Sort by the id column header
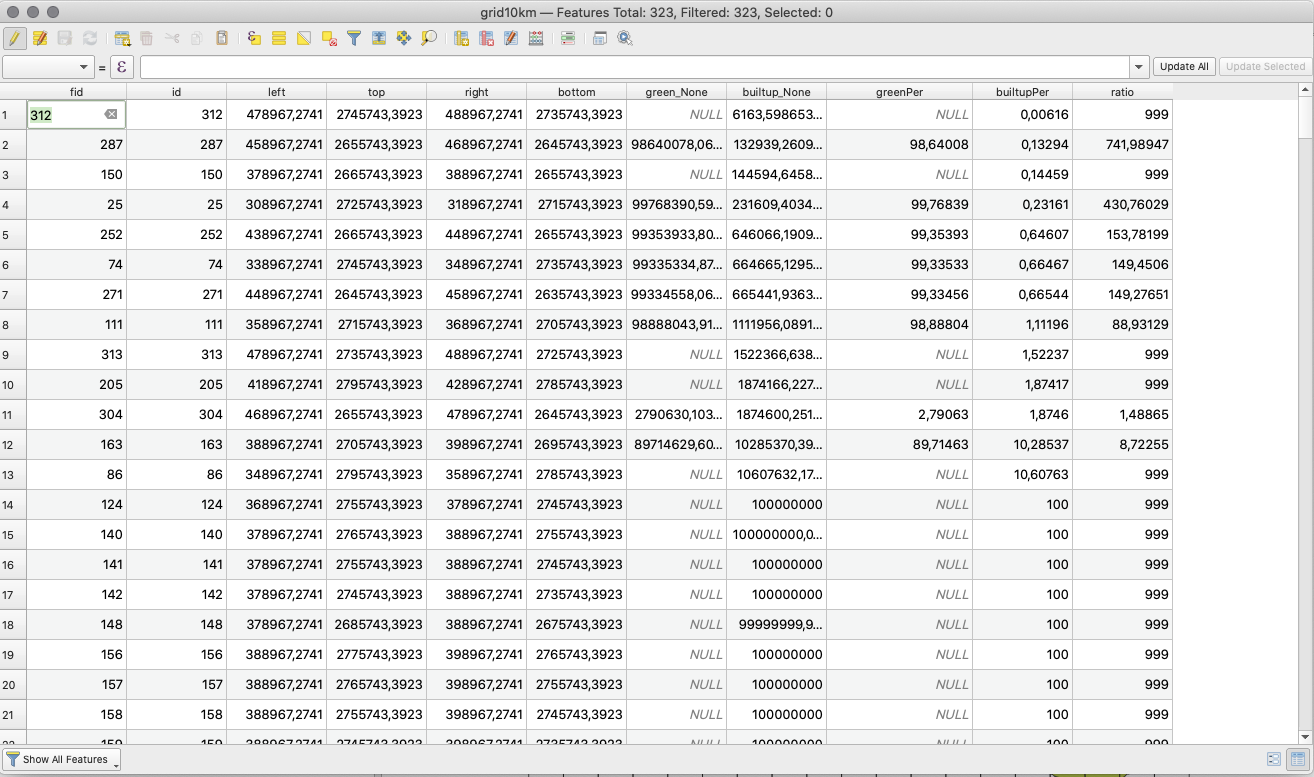 click(176, 92)
